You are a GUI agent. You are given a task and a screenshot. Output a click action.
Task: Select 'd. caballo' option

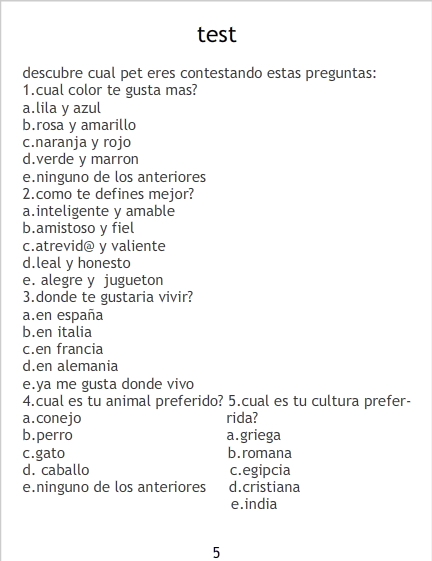(56, 470)
